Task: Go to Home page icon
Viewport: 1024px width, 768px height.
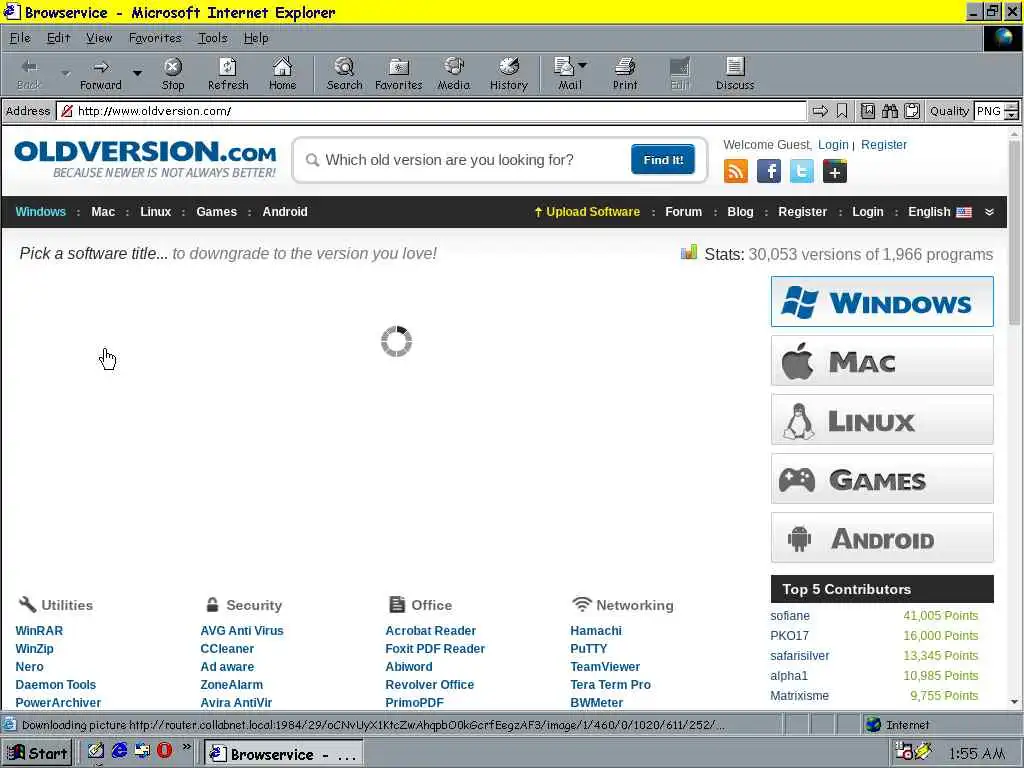Action: click(x=282, y=74)
